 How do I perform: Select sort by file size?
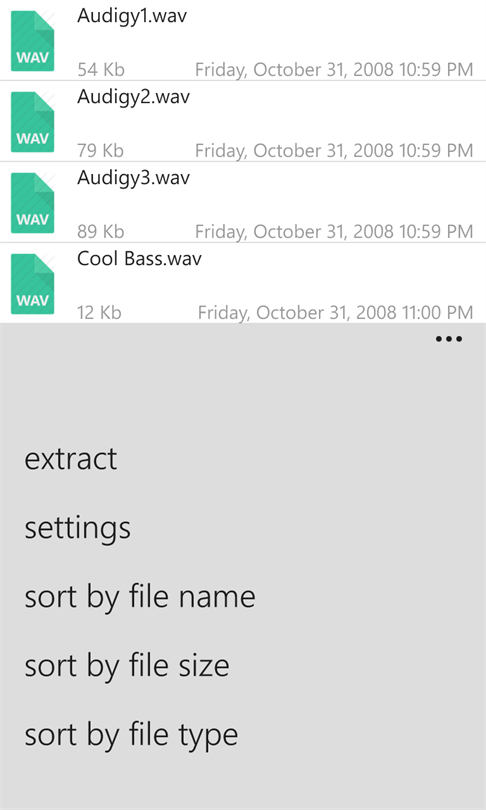tap(127, 665)
